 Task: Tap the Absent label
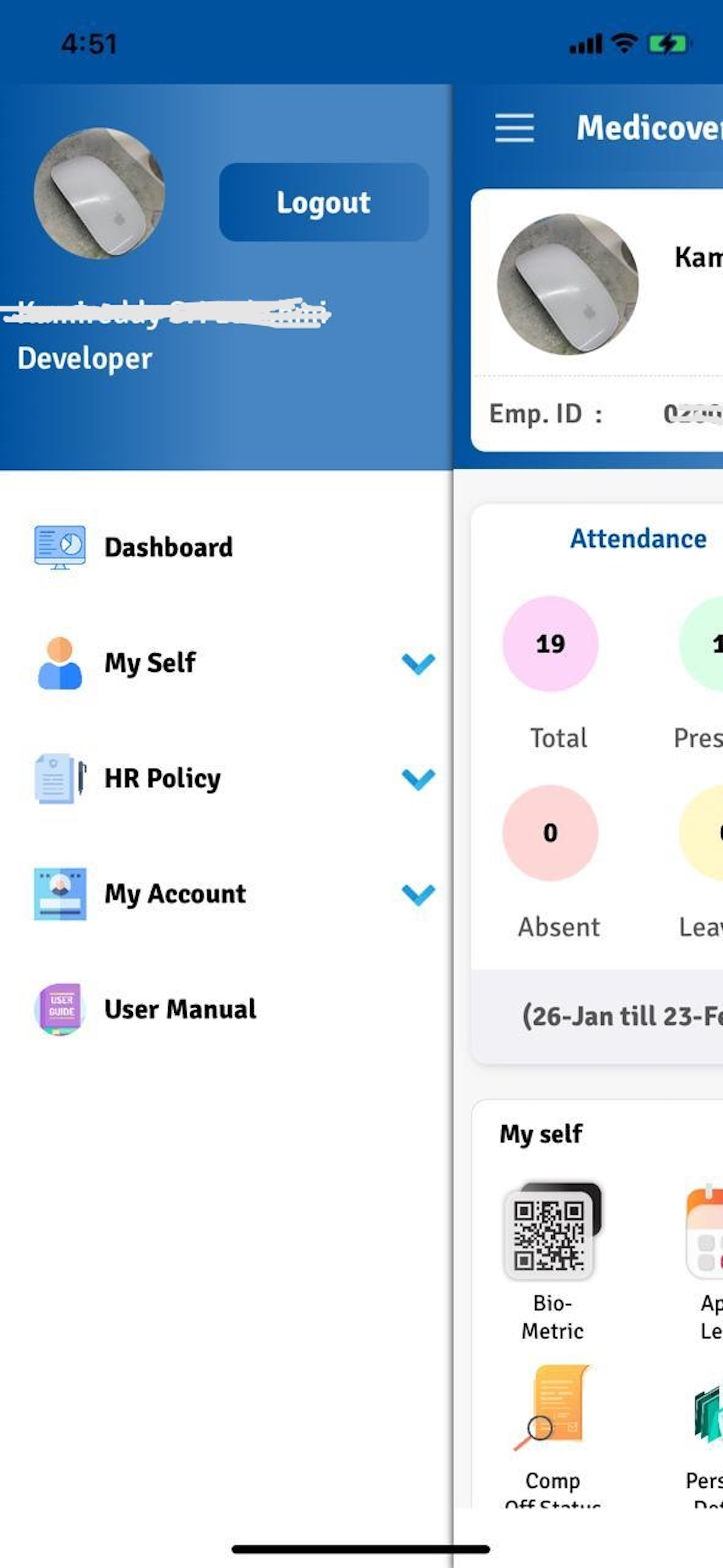[x=559, y=926]
